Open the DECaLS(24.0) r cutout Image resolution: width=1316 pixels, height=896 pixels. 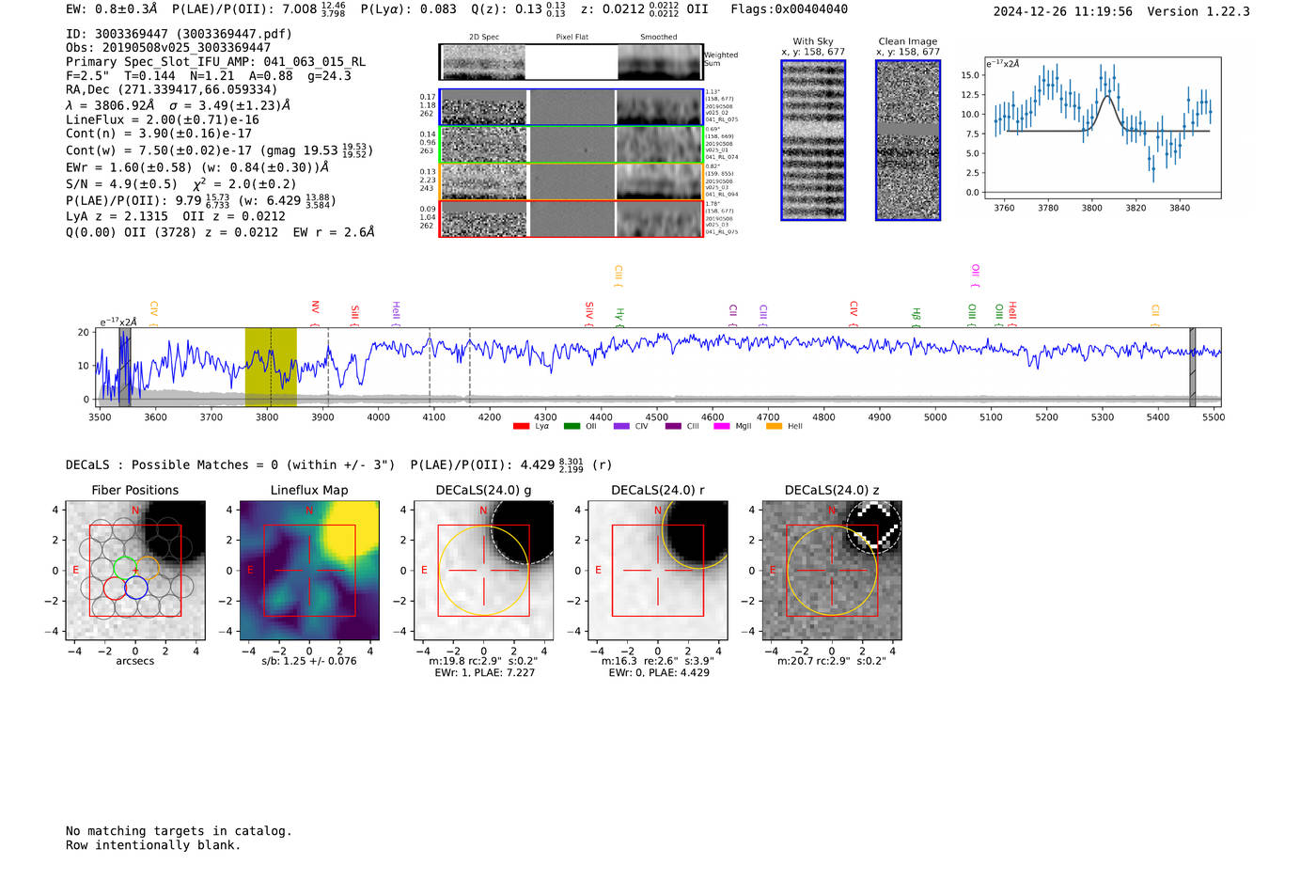click(x=658, y=570)
